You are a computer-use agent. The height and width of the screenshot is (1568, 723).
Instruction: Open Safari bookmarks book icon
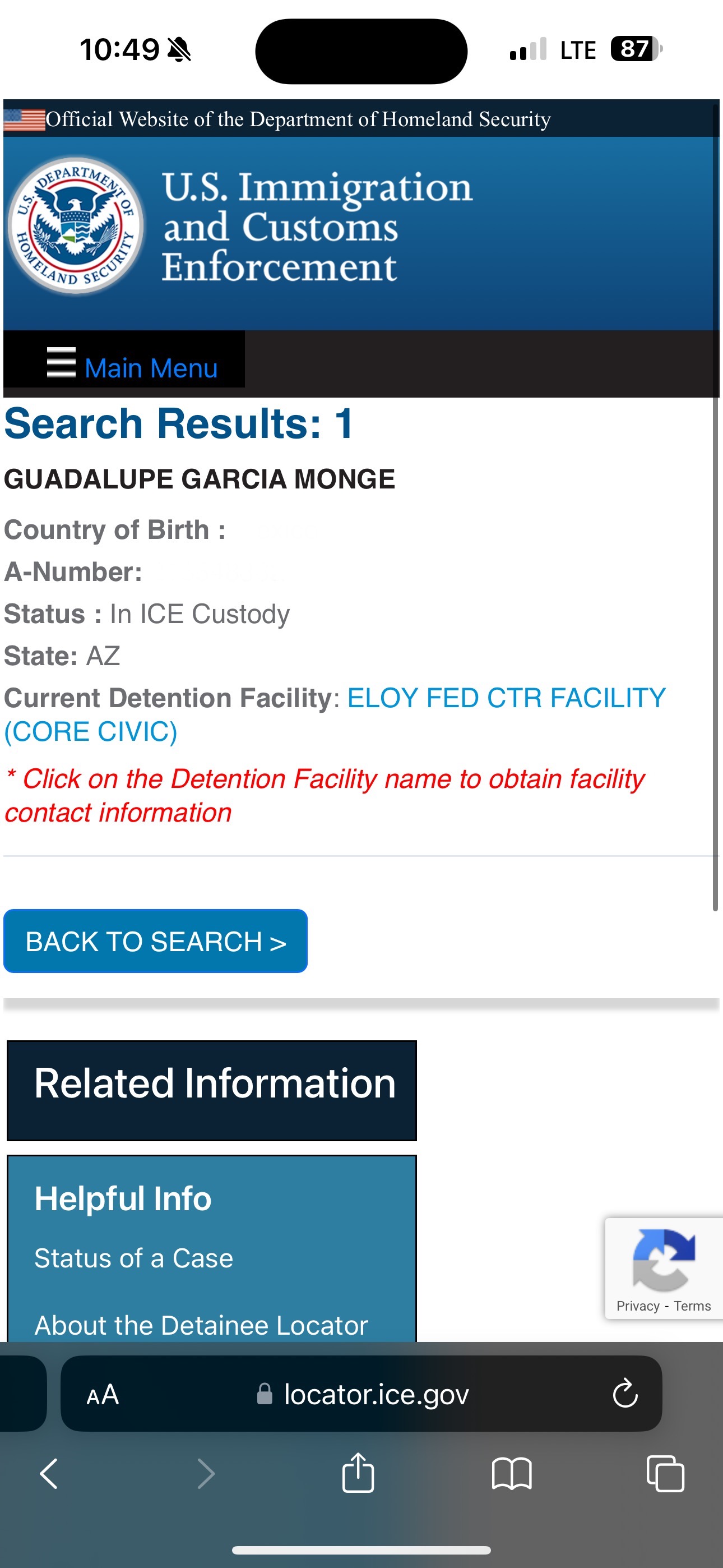[511, 1474]
